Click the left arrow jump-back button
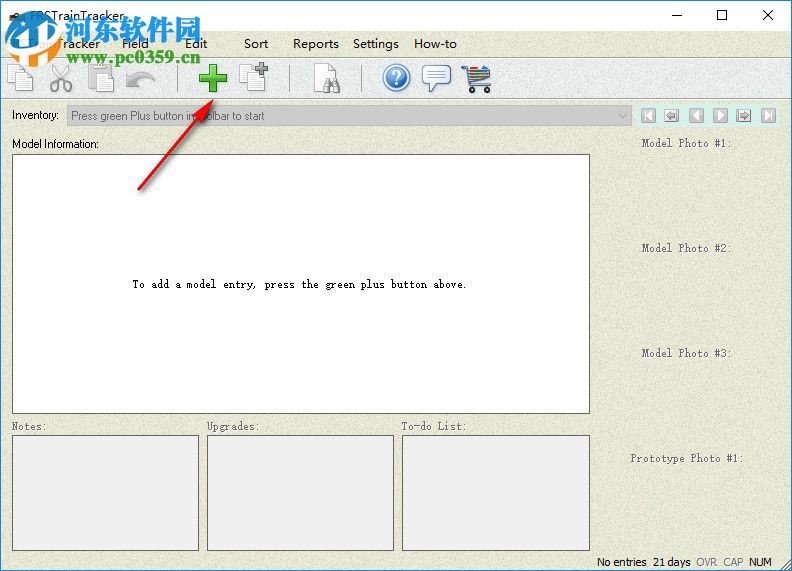 (x=671, y=116)
